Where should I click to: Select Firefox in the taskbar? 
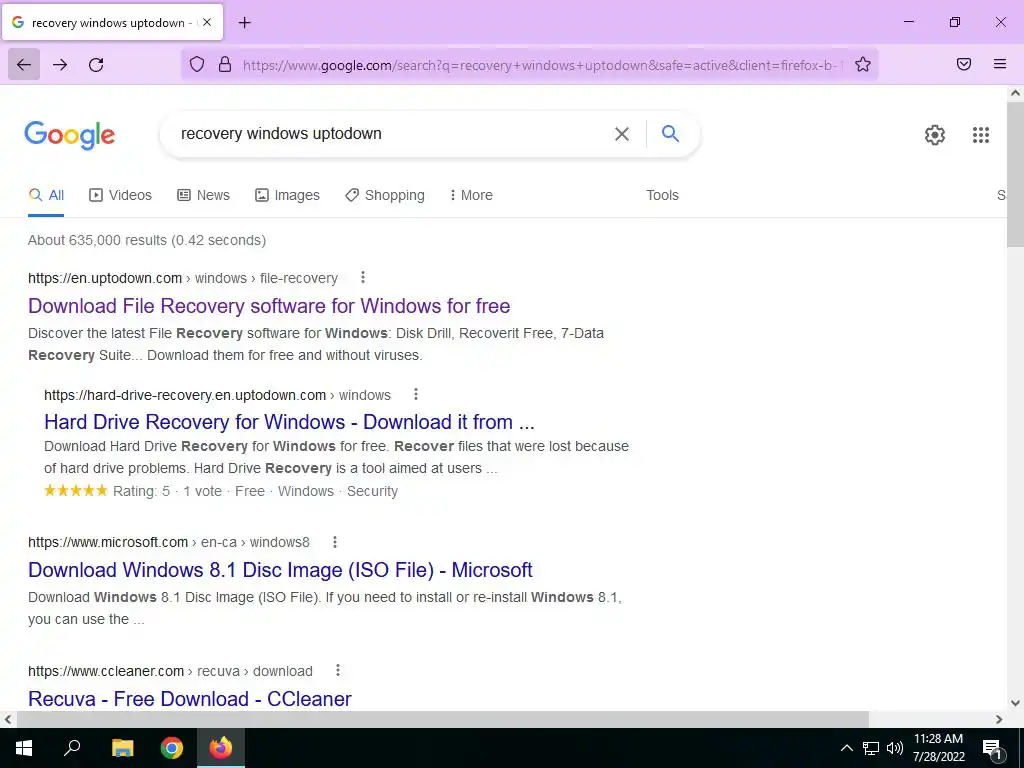[x=221, y=748]
